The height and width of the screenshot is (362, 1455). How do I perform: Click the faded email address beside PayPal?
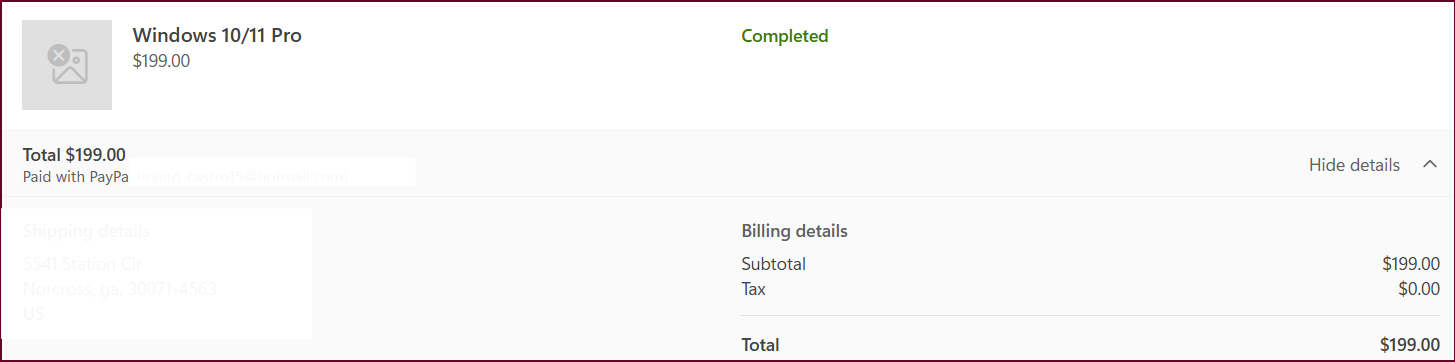241,177
